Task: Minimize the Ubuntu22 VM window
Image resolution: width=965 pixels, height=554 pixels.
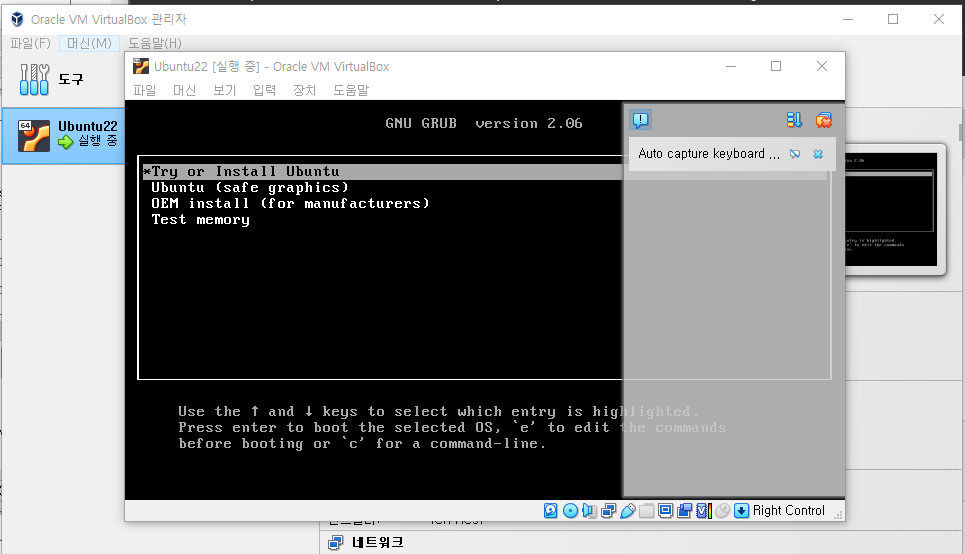Action: (x=731, y=66)
